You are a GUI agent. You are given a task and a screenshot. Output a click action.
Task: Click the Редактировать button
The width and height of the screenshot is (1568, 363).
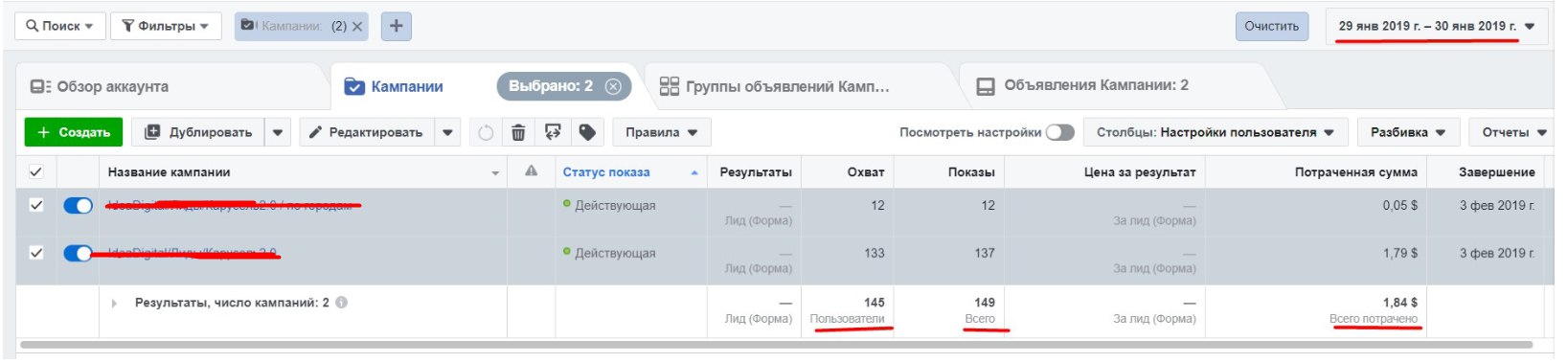click(x=367, y=132)
